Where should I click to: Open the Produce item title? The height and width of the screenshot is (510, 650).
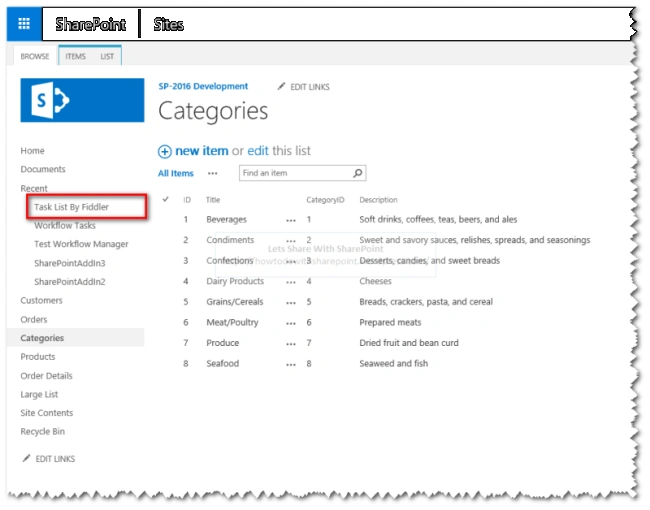(223, 343)
